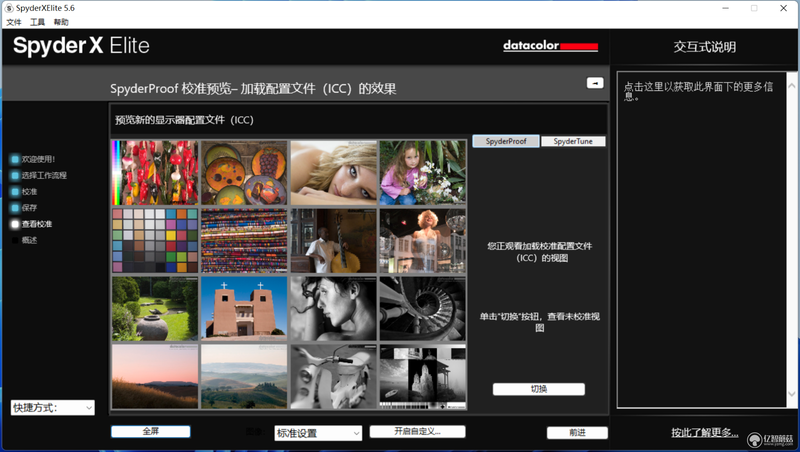Select the color checker chart thumbnail

click(x=155, y=241)
